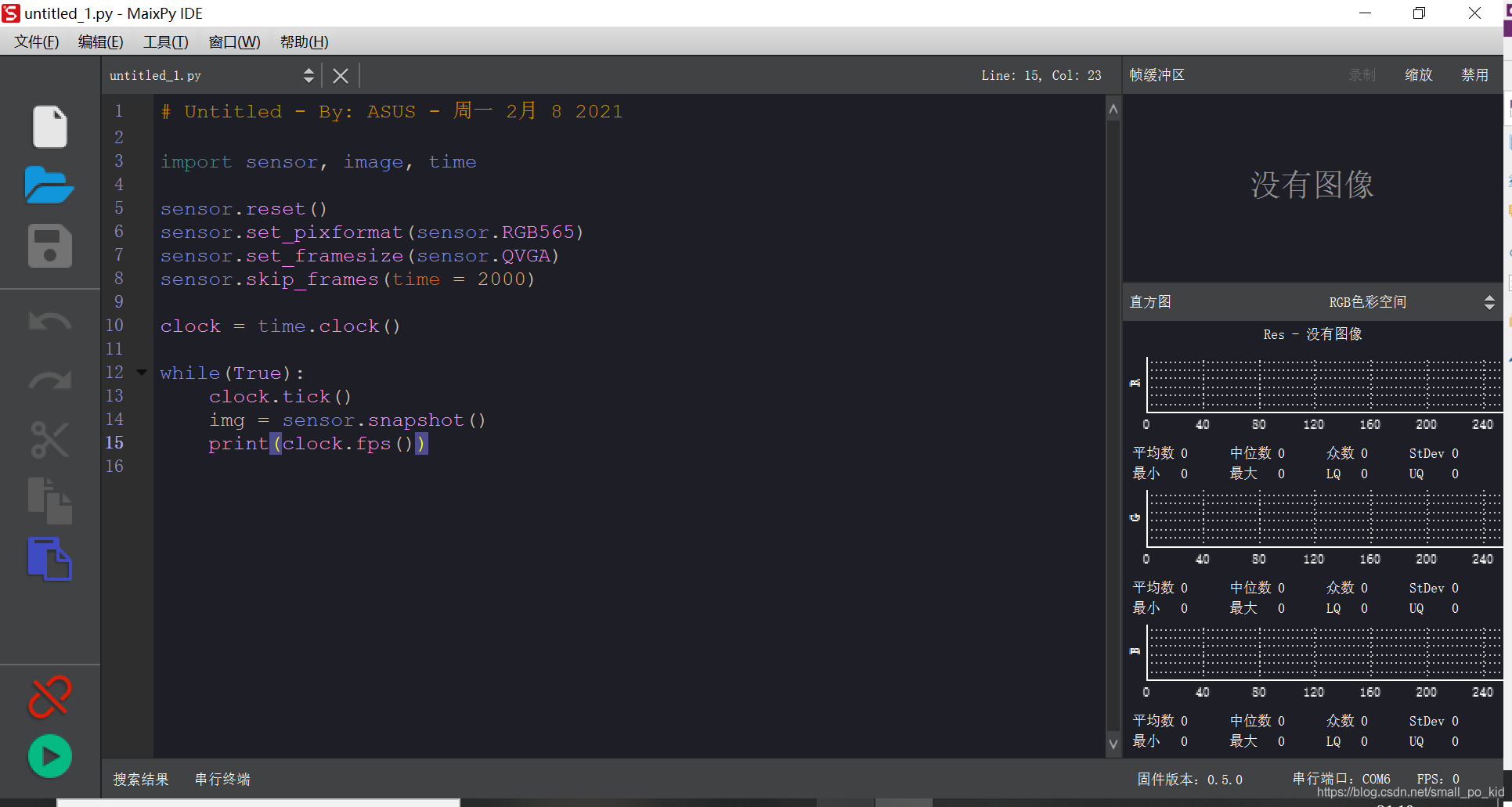Open the RGB色彩空间 color space dropdown

pyautogui.click(x=1412, y=302)
